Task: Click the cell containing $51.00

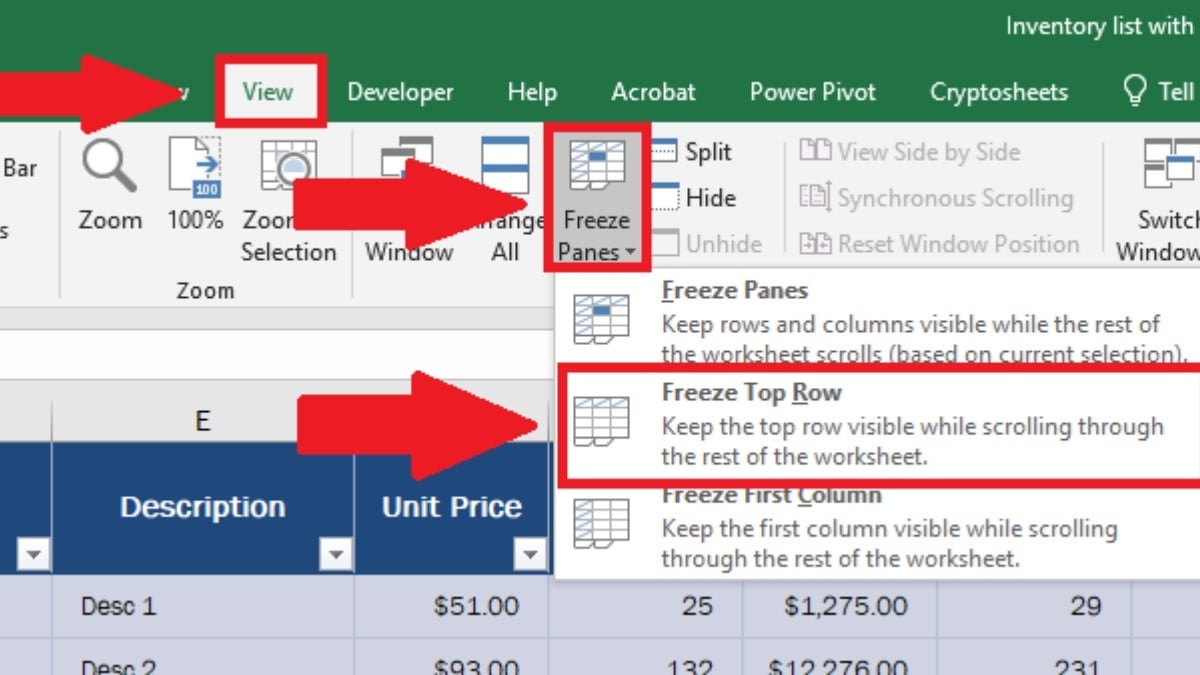Action: click(452, 606)
